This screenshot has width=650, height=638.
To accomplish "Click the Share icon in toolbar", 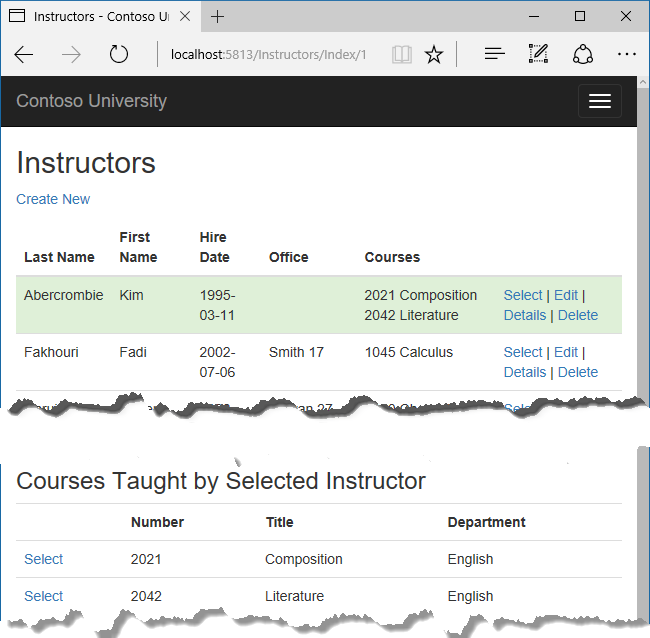I will (583, 55).
